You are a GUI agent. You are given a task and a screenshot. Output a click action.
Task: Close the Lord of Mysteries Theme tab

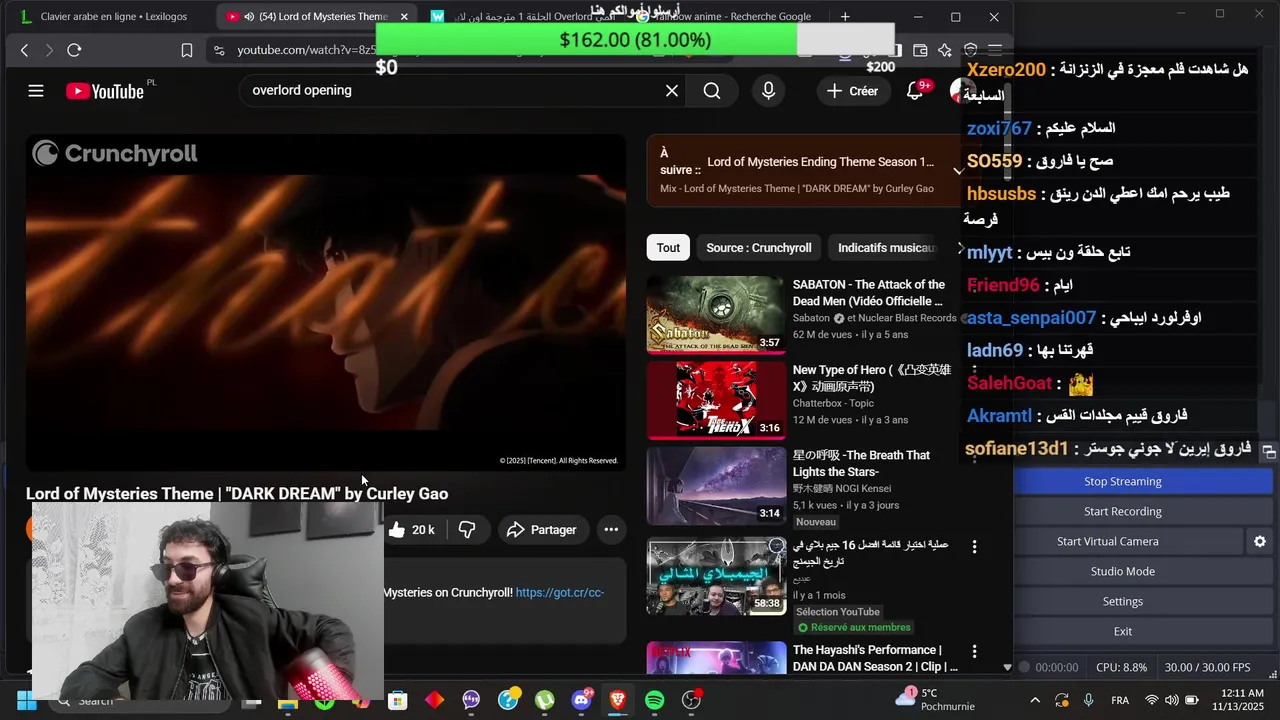click(x=404, y=17)
